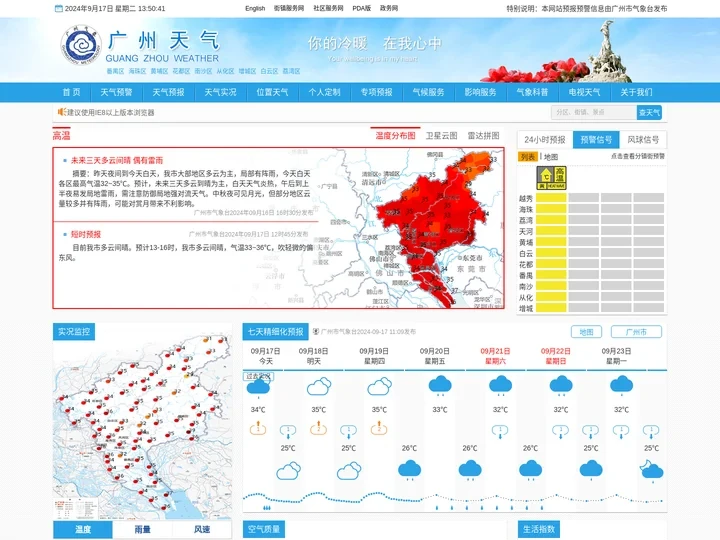Click today's 09月17日 daytime rain cloud icon
The width and height of the screenshot is (720, 540).
[258, 388]
